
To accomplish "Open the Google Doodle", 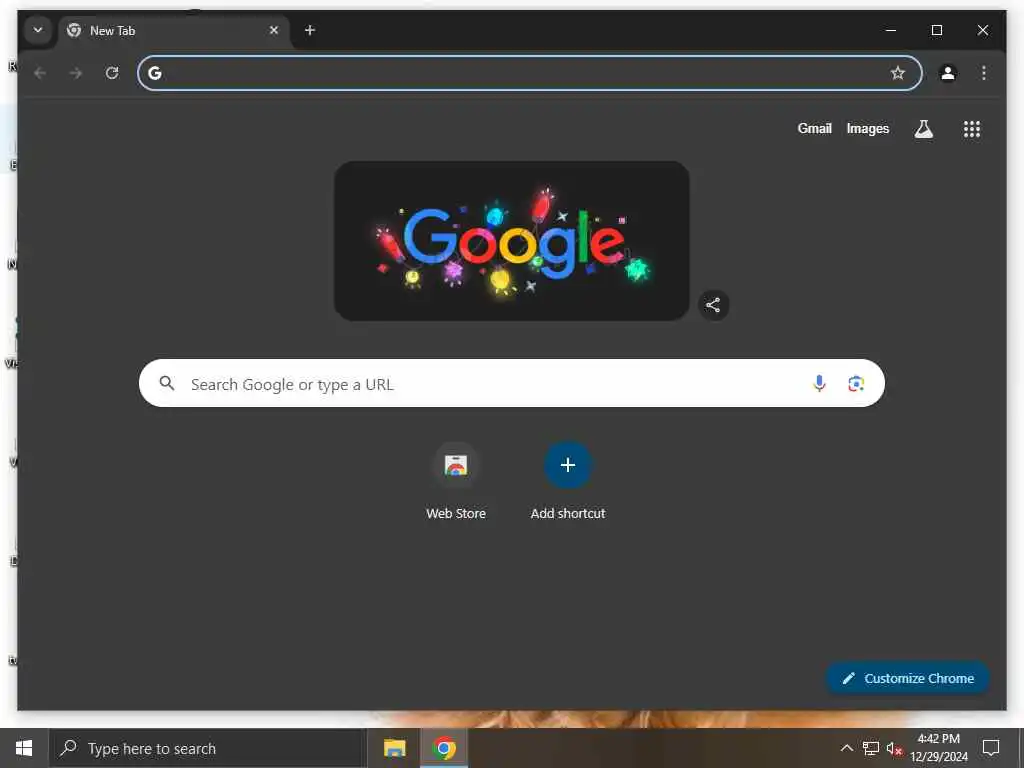I will [x=511, y=241].
